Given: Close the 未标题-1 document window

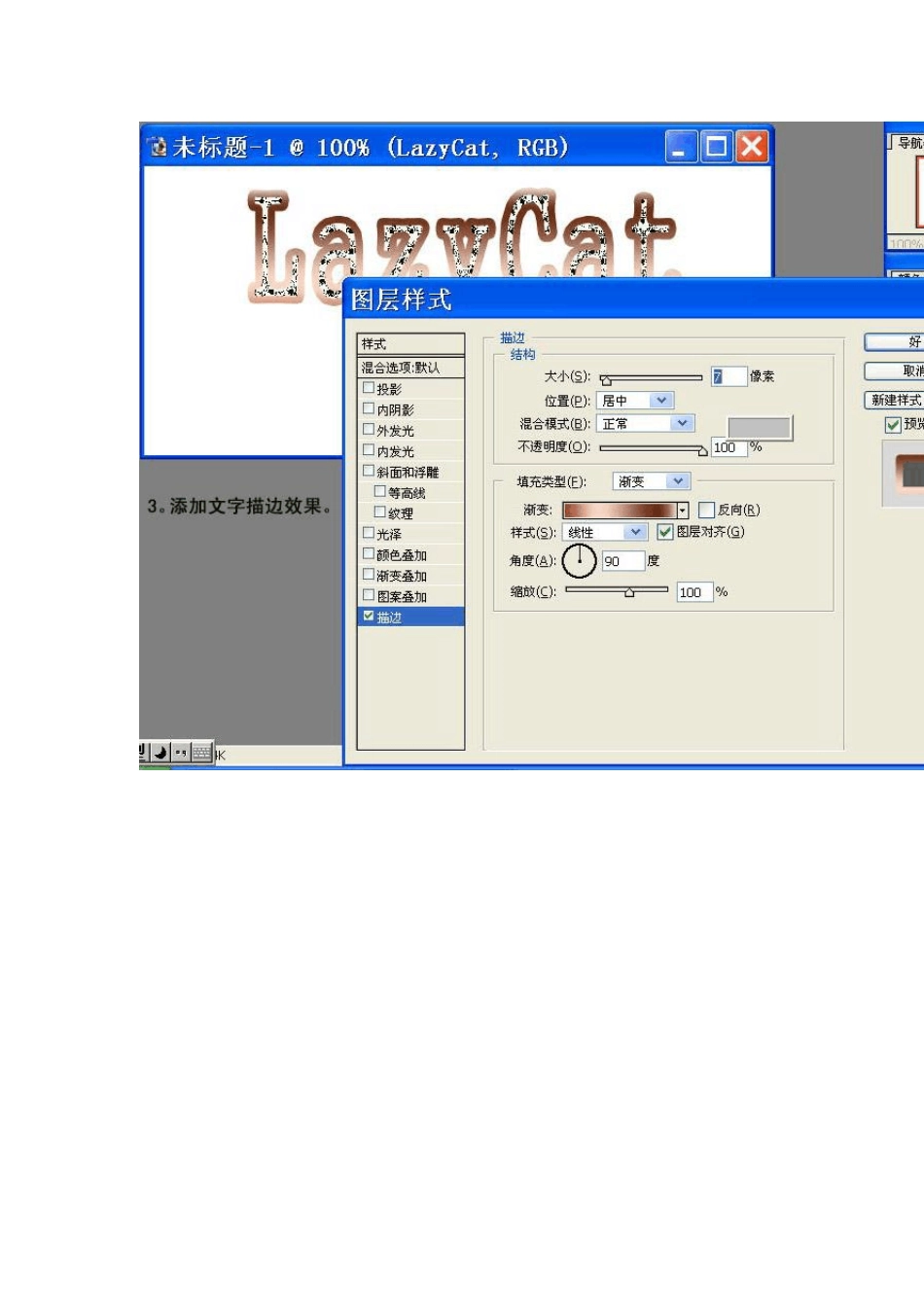Looking at the screenshot, I should click(752, 148).
